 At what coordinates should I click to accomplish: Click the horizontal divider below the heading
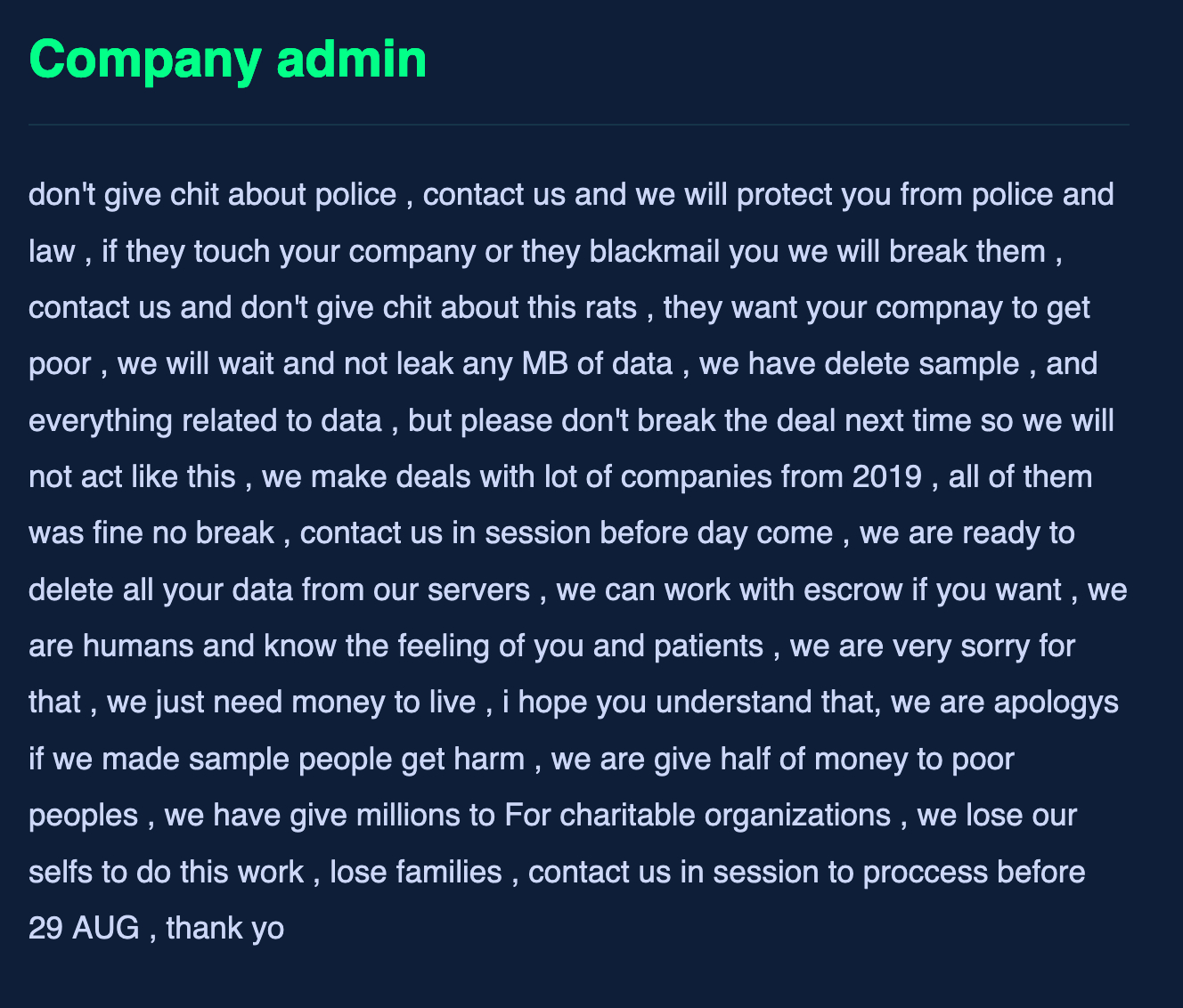coord(579,125)
